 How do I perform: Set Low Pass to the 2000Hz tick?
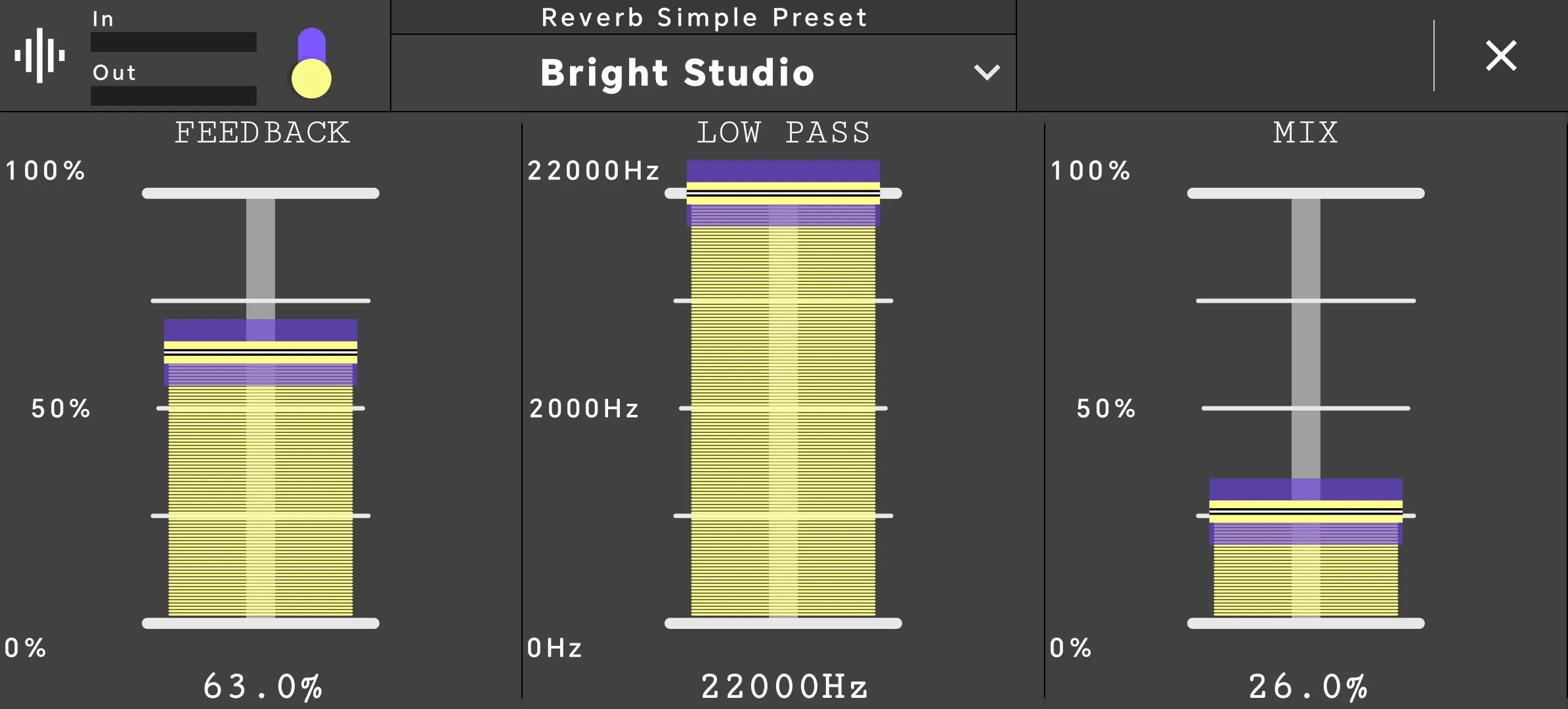(783, 408)
